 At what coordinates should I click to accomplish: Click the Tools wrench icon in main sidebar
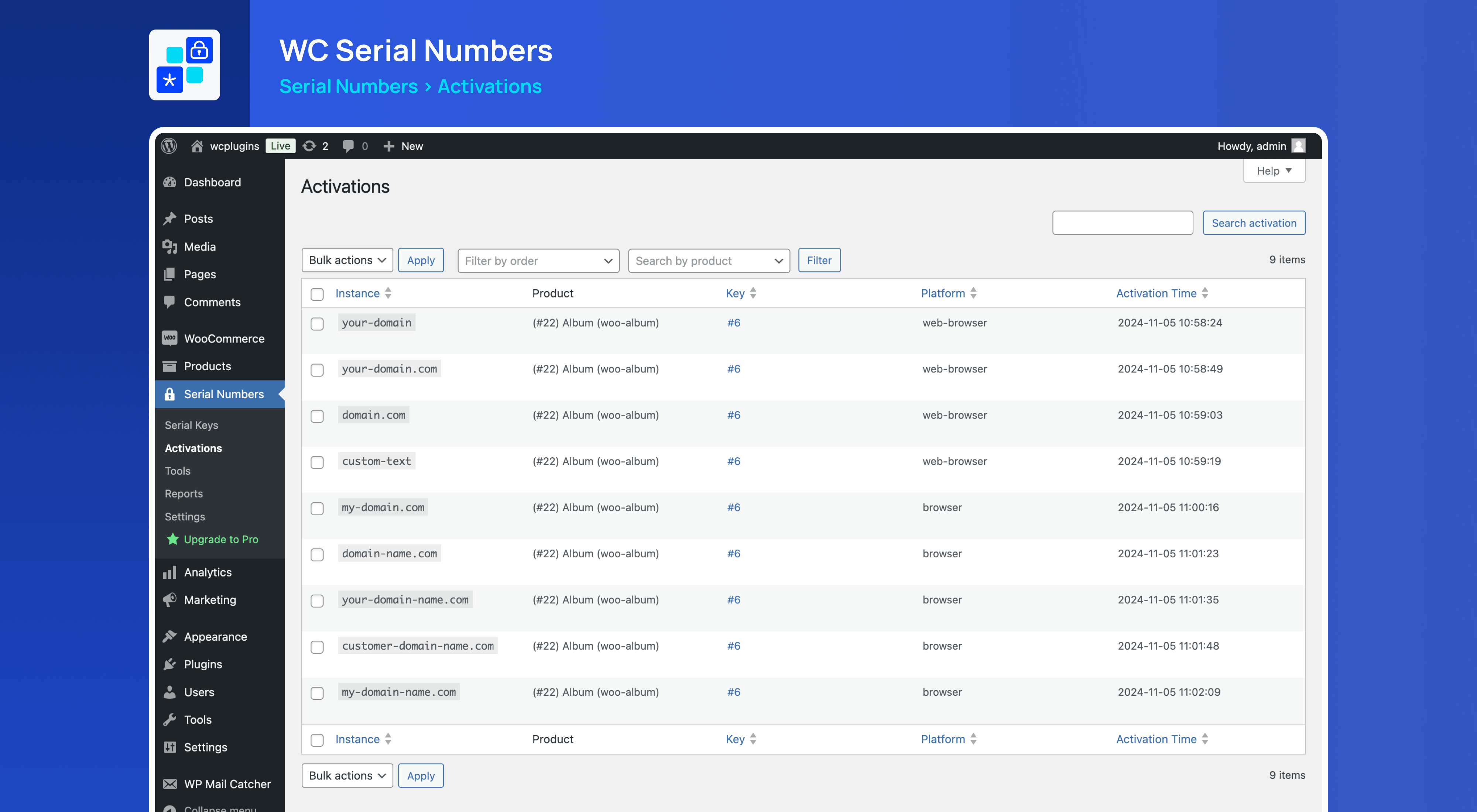point(170,720)
